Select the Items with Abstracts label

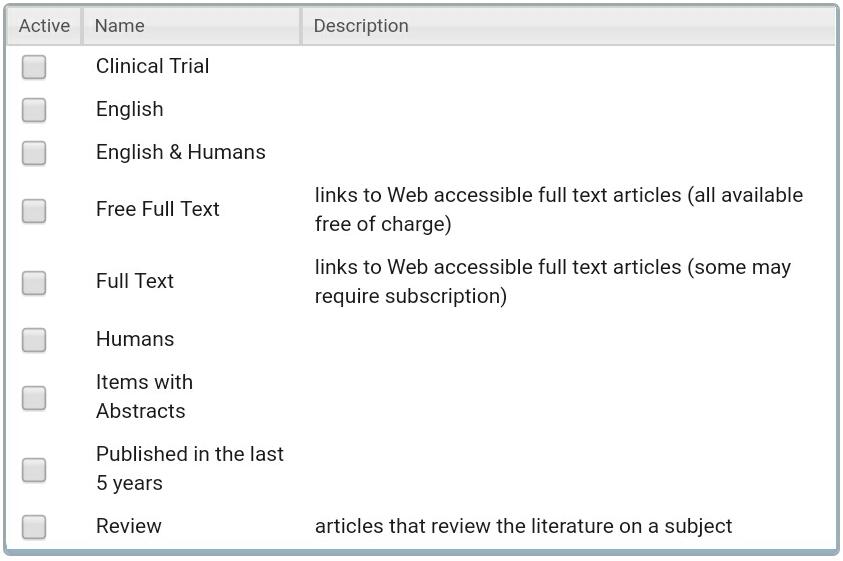(144, 396)
